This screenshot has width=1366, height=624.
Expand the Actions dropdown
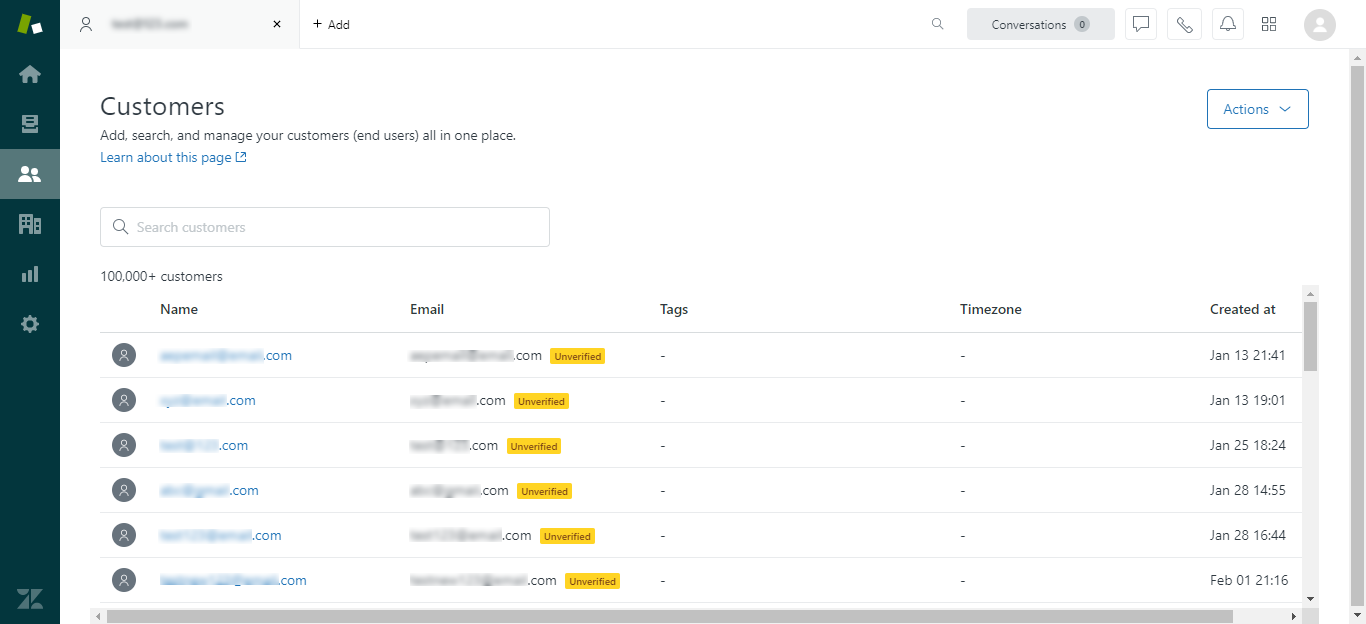(x=1257, y=109)
